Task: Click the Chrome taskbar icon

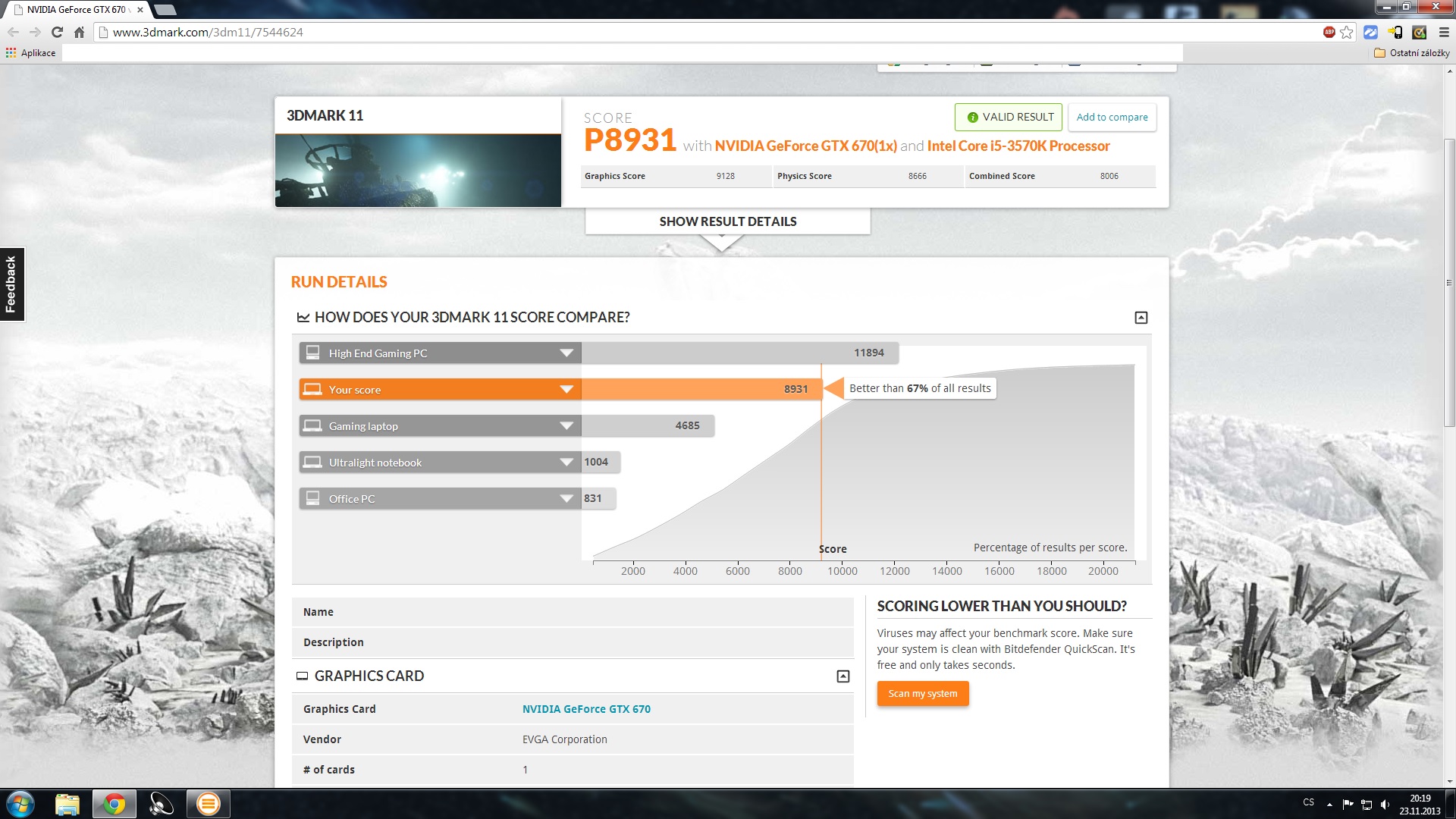Action: (115, 804)
